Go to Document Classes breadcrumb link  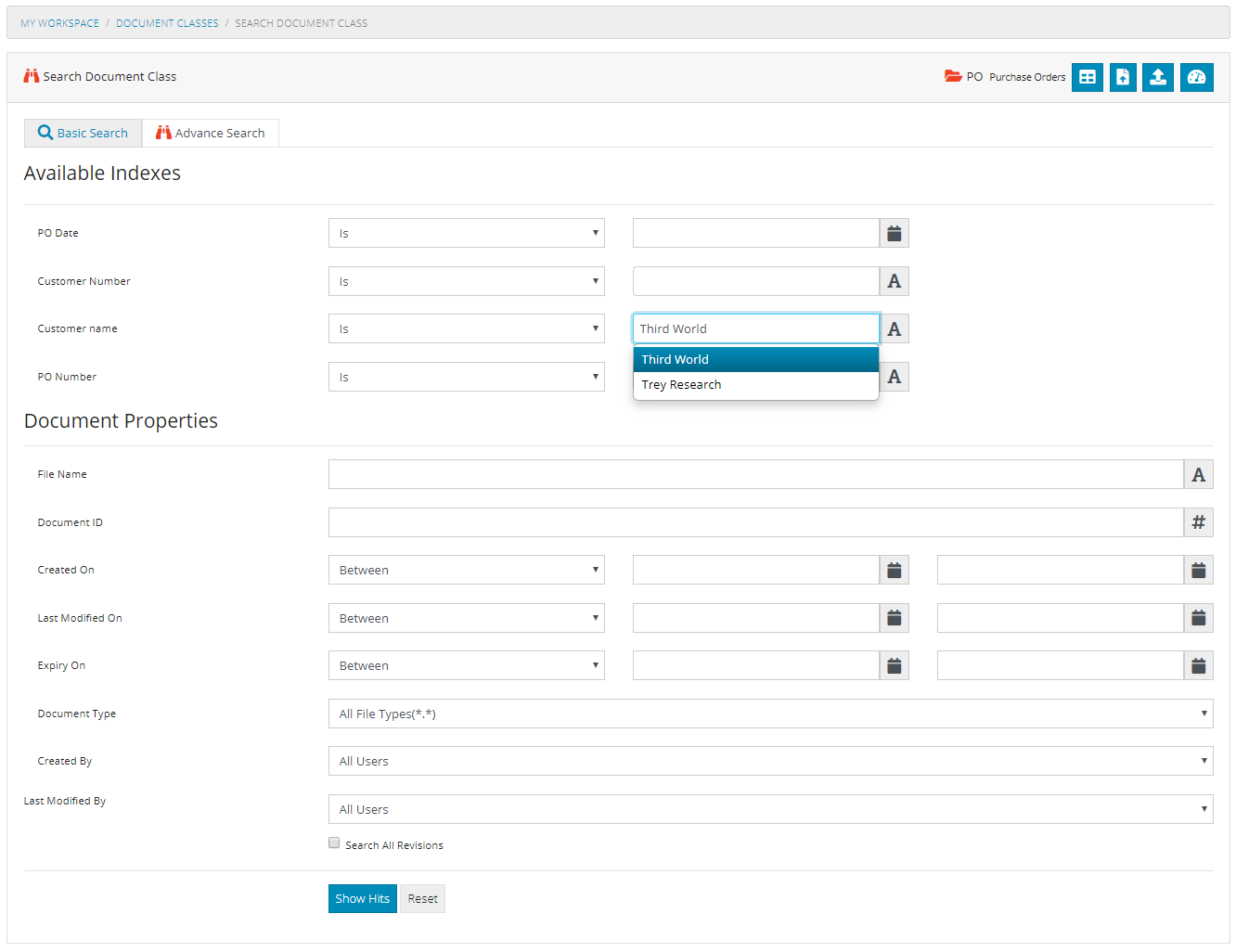click(167, 23)
